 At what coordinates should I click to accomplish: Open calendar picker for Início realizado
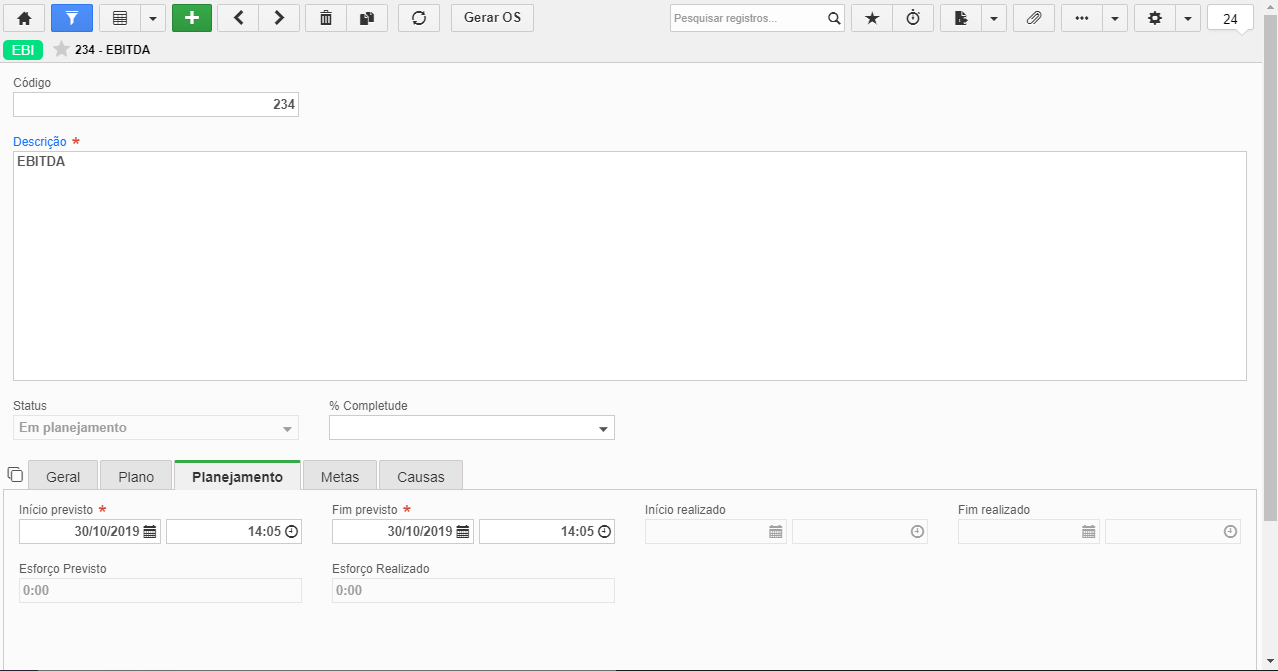coord(776,532)
